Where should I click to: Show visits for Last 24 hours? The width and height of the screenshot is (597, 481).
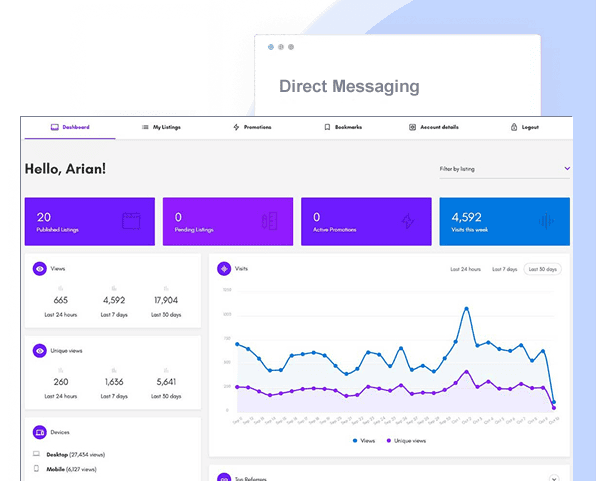(x=465, y=269)
